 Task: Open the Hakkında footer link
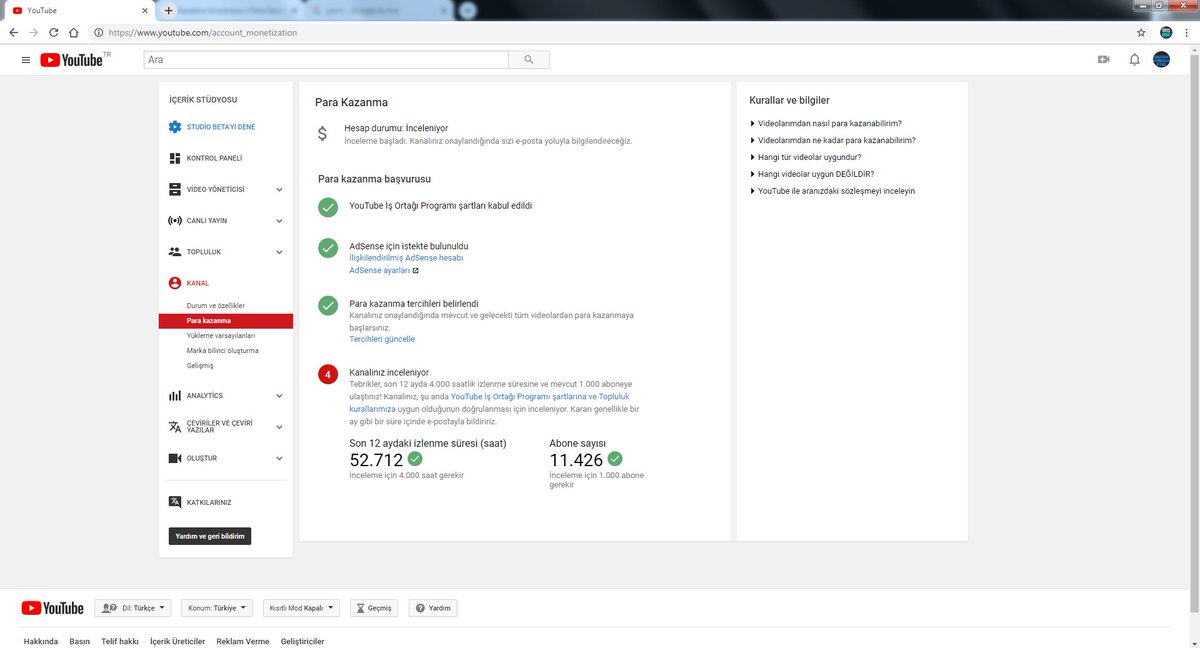41,641
